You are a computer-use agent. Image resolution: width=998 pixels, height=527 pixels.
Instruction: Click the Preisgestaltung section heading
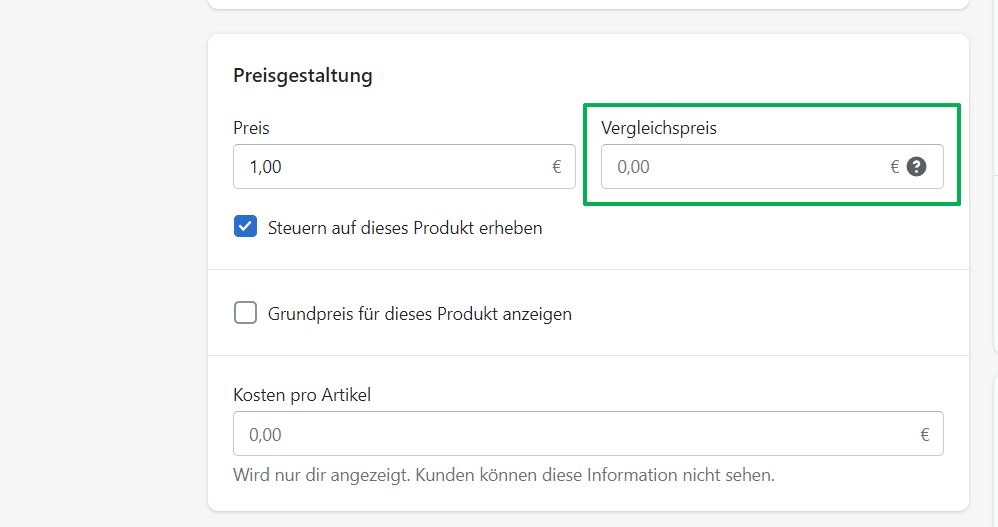tap(302, 76)
